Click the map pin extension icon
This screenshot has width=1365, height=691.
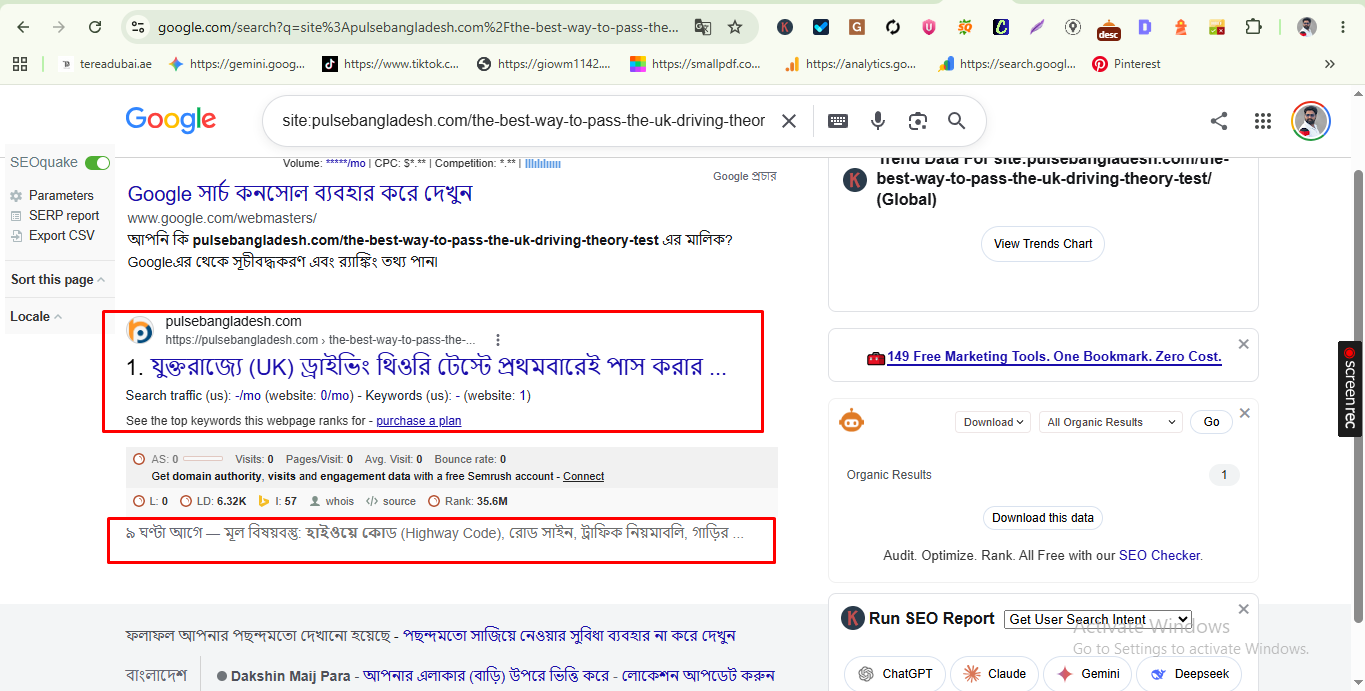click(1073, 27)
